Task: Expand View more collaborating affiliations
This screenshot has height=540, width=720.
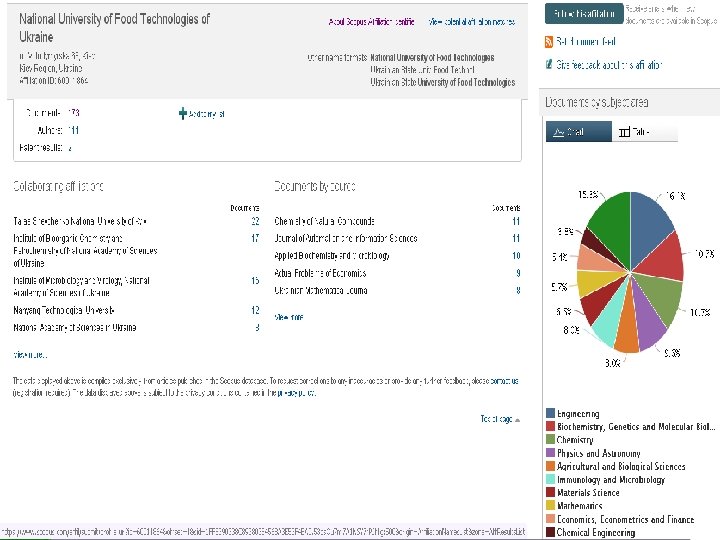Action: click(x=28, y=354)
